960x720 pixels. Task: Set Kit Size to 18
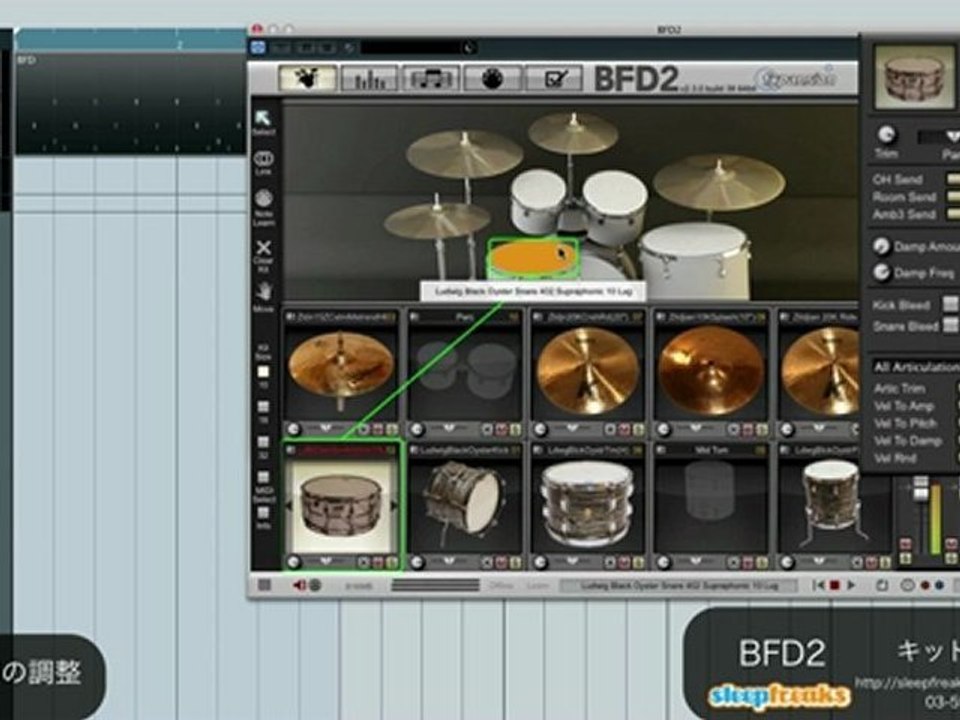263,407
